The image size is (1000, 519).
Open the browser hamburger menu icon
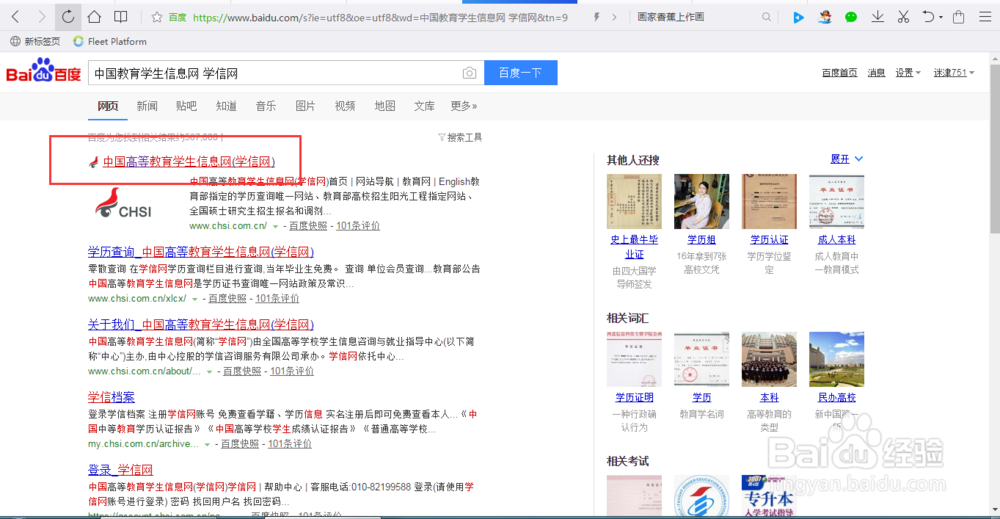(985, 17)
